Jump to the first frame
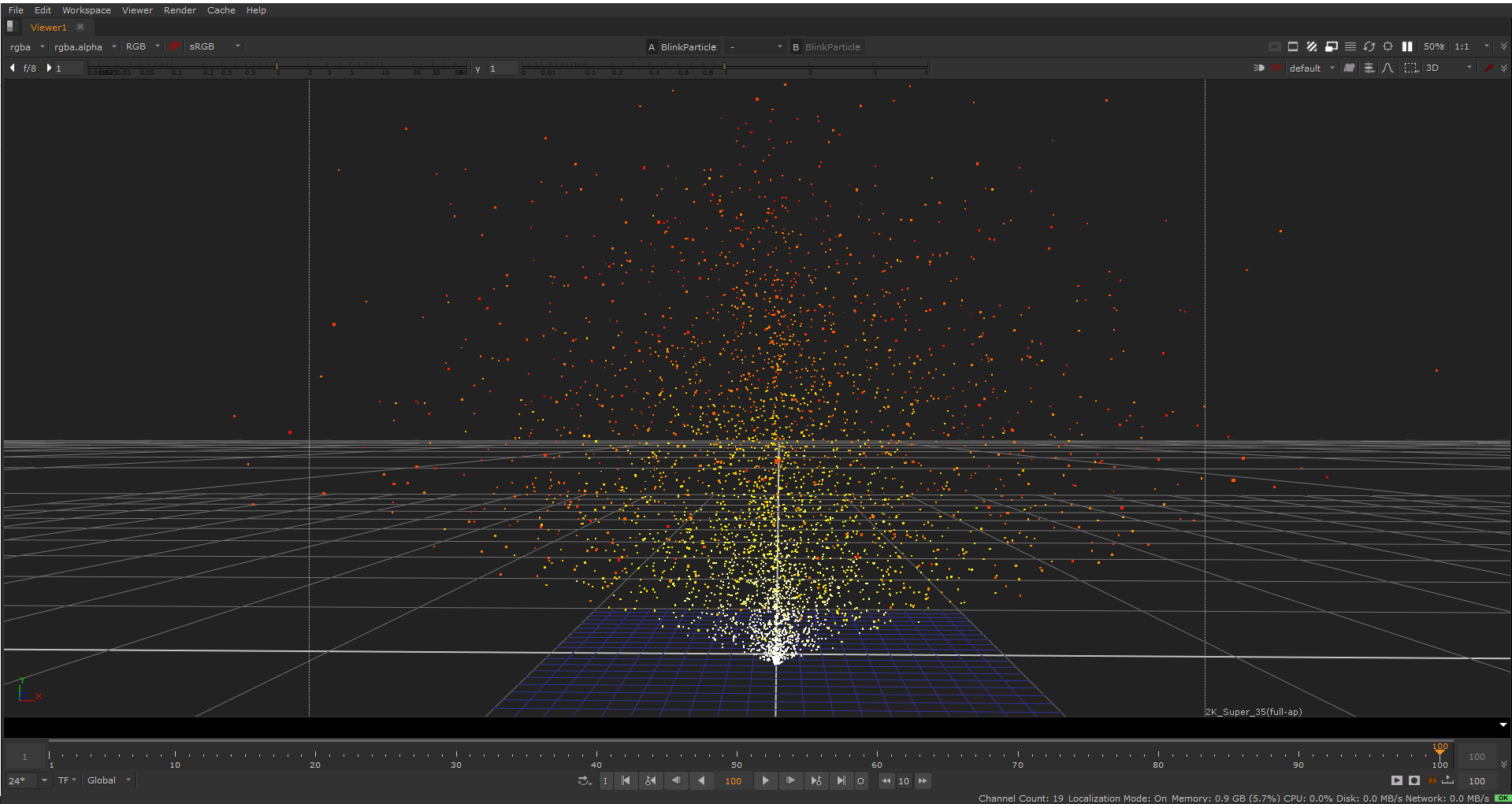The height and width of the screenshot is (804, 1512). [626, 780]
